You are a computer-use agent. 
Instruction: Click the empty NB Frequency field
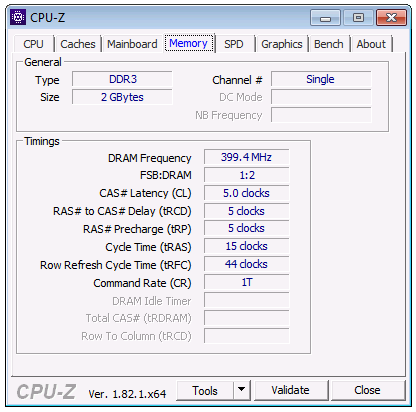pos(321,115)
